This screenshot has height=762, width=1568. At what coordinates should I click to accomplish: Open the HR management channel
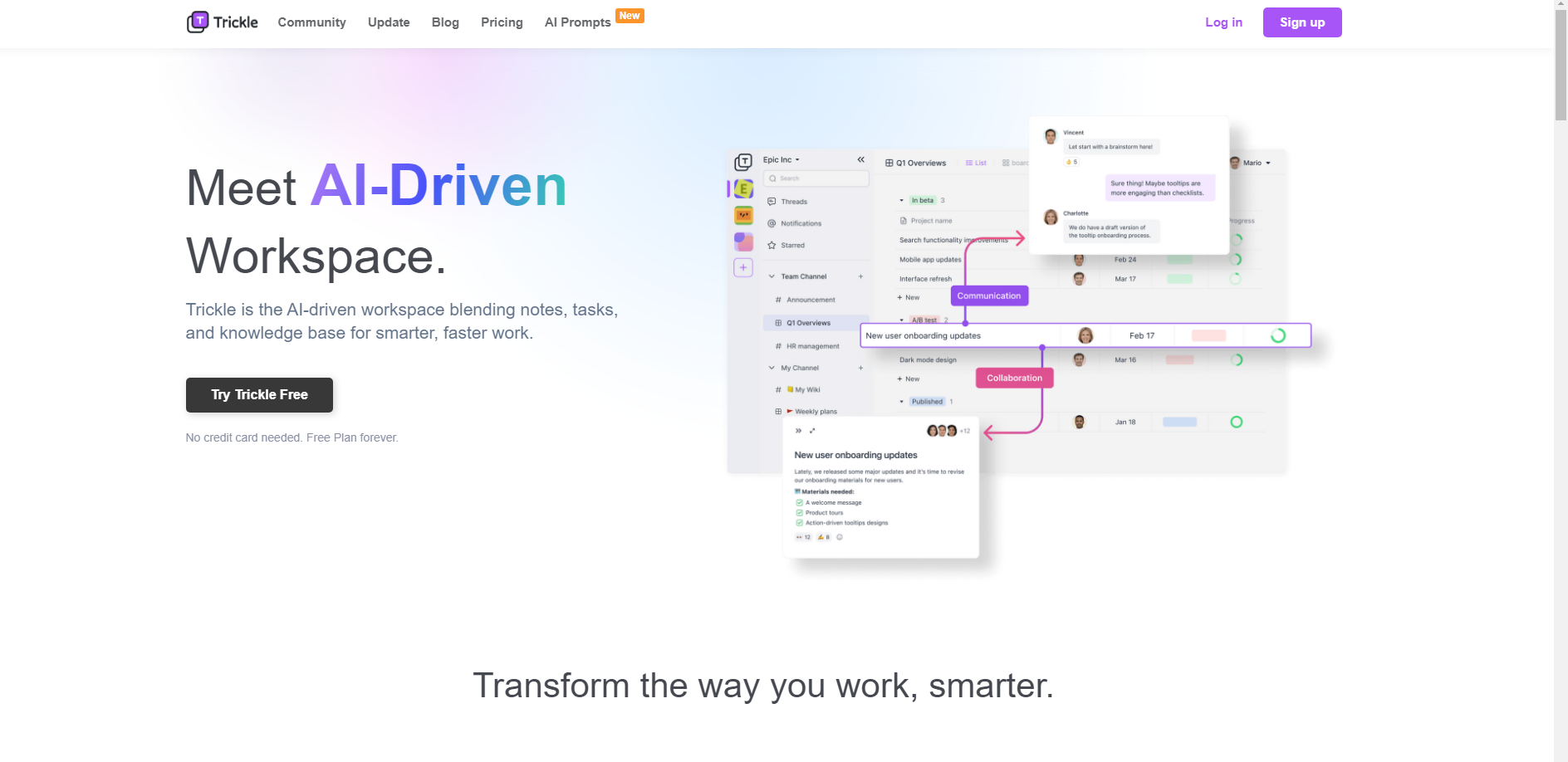coord(807,346)
